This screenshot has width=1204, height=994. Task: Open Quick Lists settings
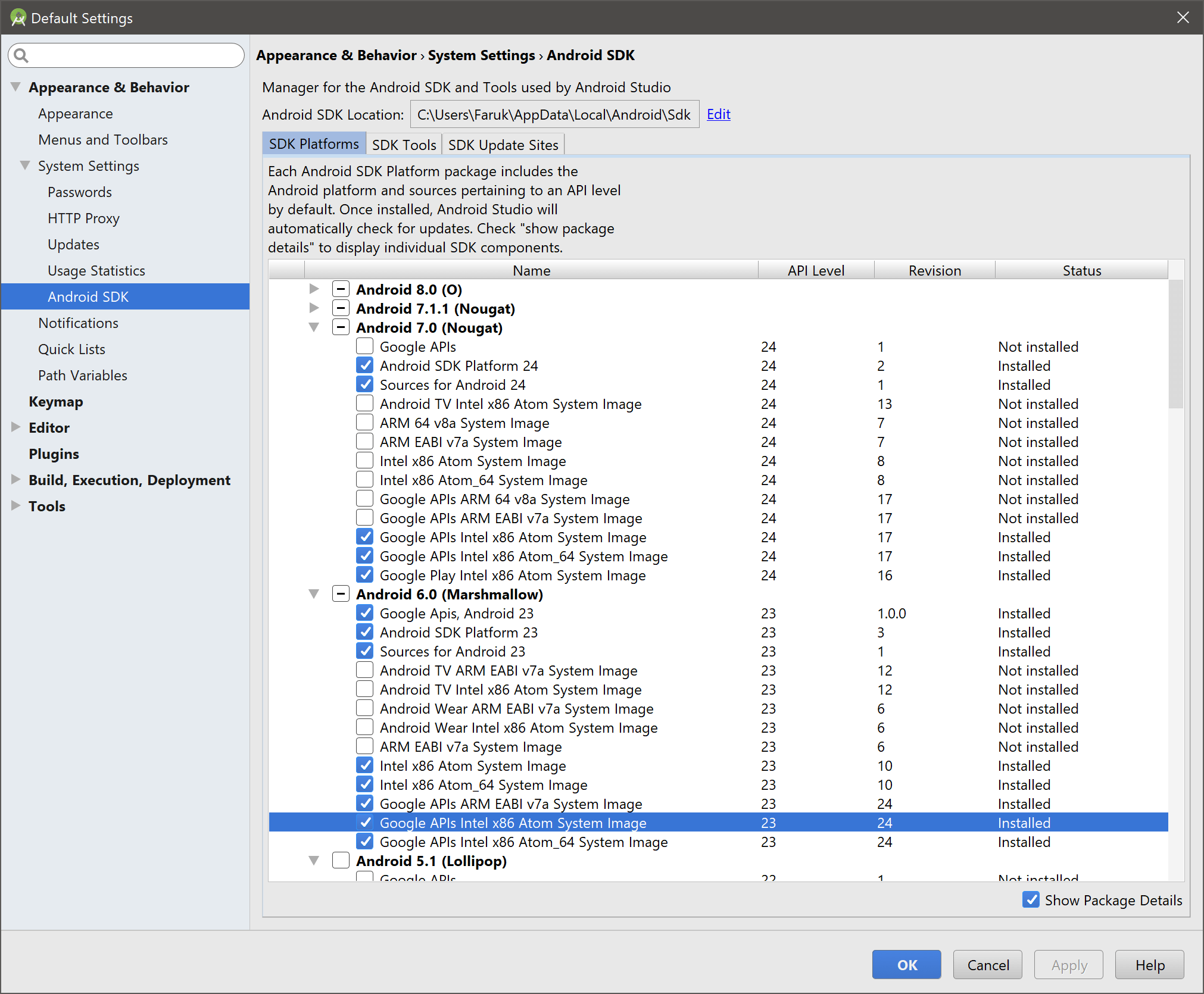pyautogui.click(x=72, y=349)
